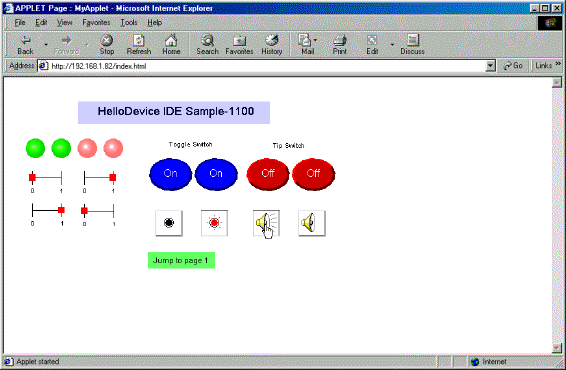Click the active loudspeaker icon with sound waves
This screenshot has width=566, height=370.
(266, 223)
